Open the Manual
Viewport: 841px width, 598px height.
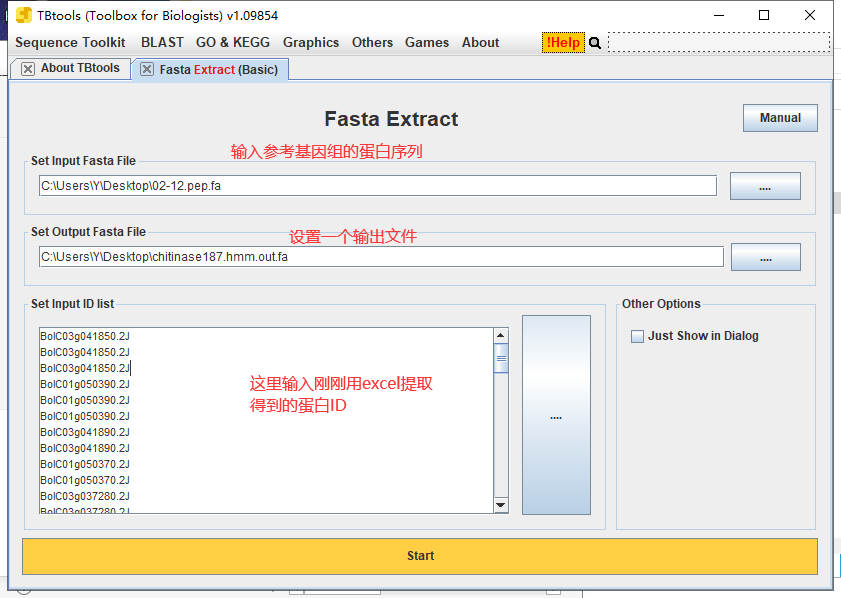click(779, 117)
